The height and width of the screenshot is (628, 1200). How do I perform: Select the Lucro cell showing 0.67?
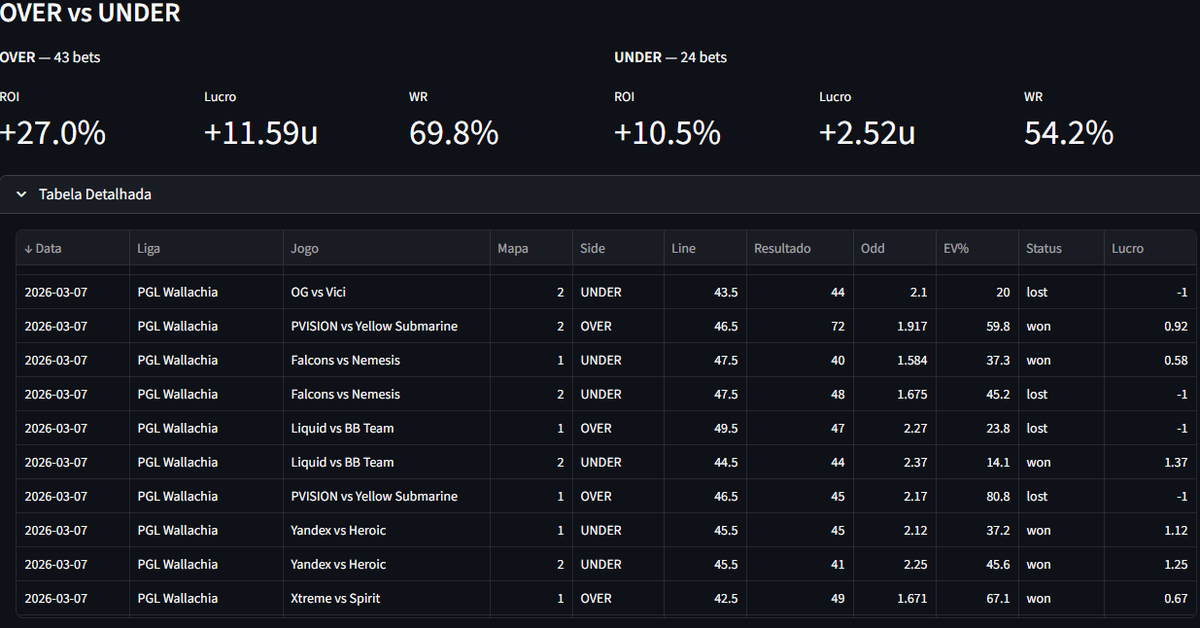click(x=1150, y=598)
